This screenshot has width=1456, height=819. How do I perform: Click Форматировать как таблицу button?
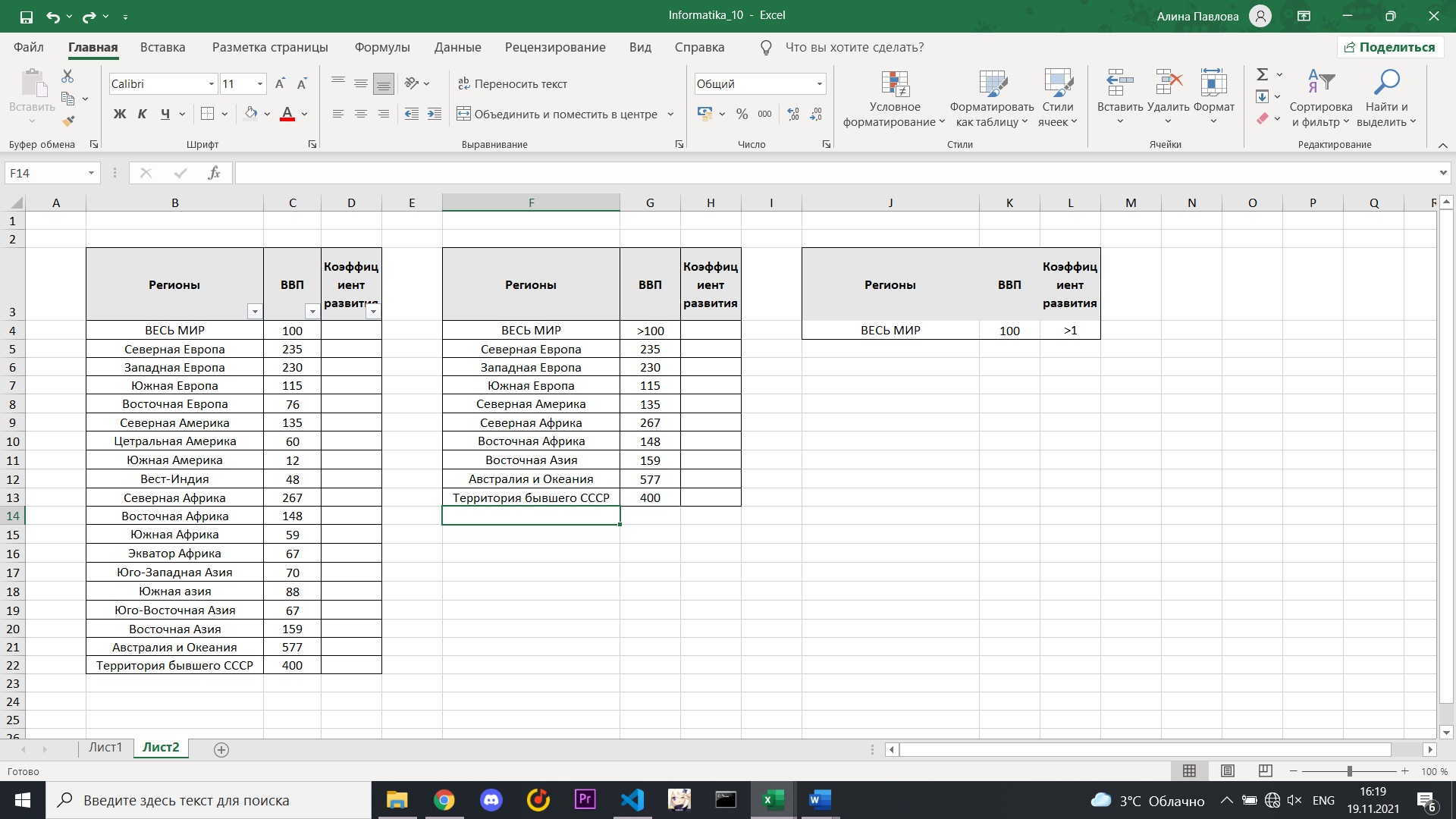click(991, 99)
